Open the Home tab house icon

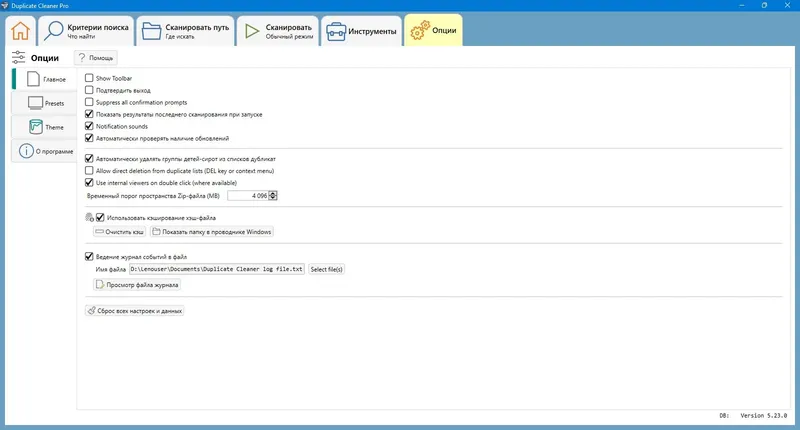(x=20, y=31)
